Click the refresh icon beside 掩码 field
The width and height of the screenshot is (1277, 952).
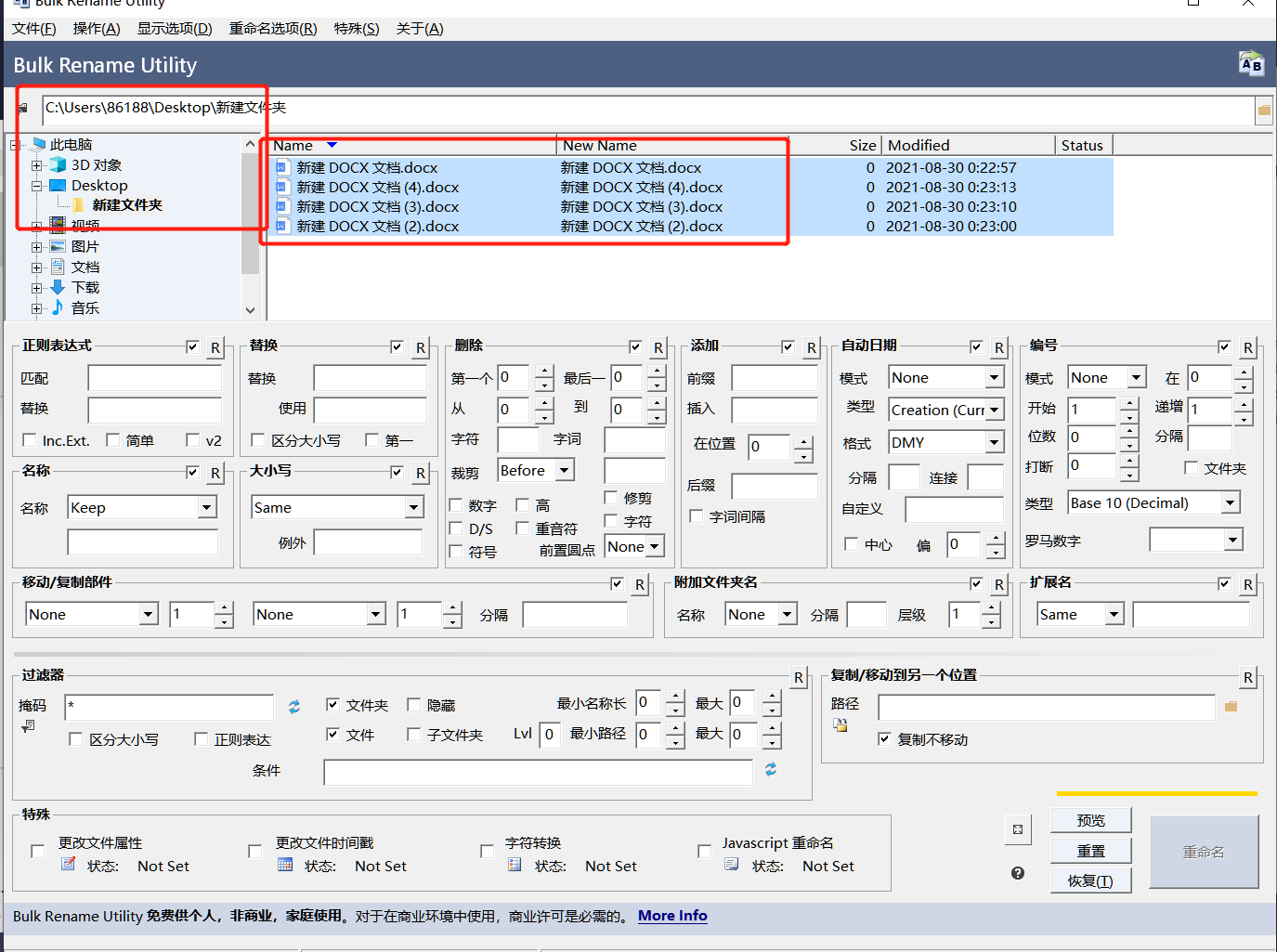pyautogui.click(x=294, y=707)
